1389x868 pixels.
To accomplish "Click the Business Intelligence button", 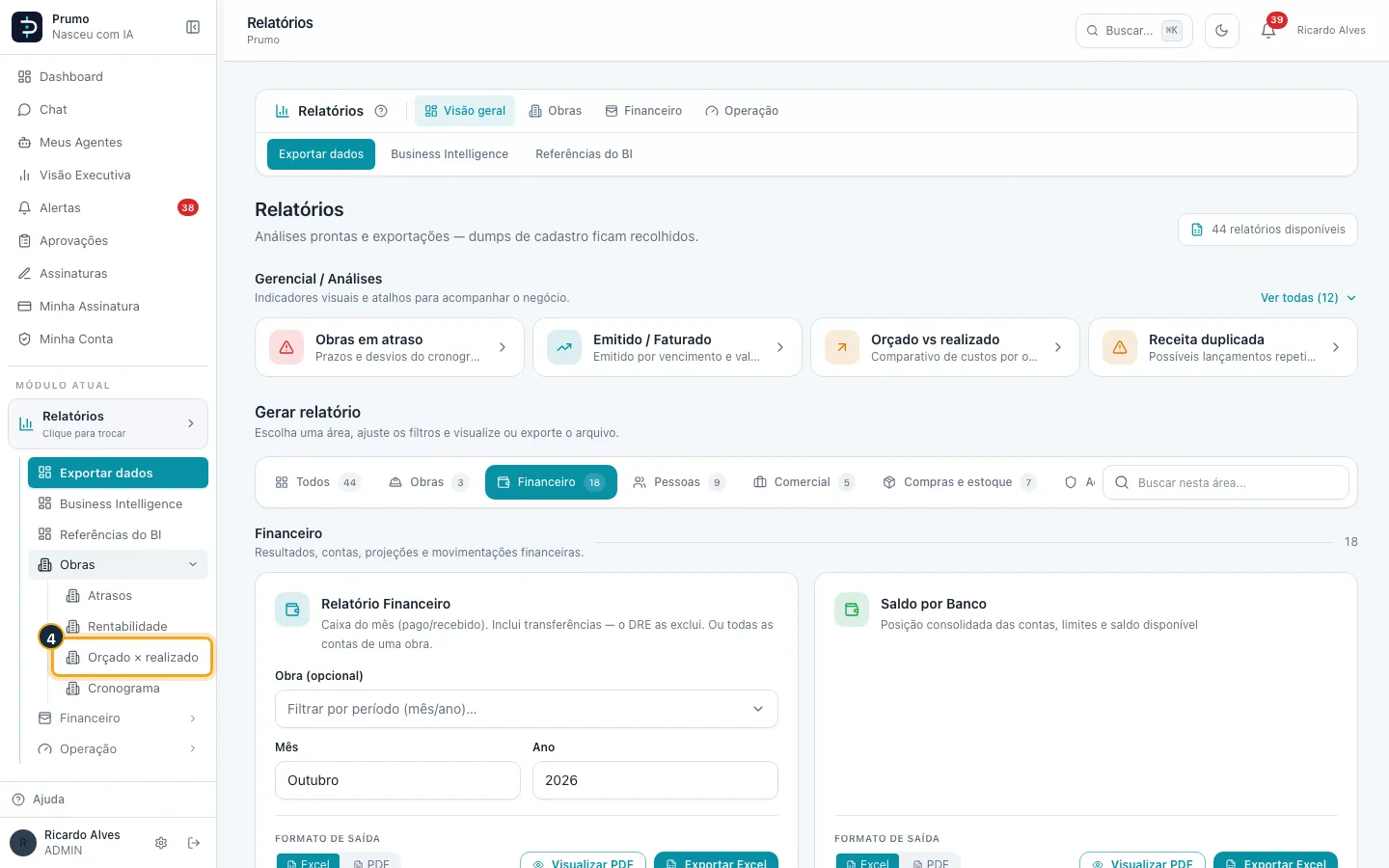I will [x=449, y=154].
